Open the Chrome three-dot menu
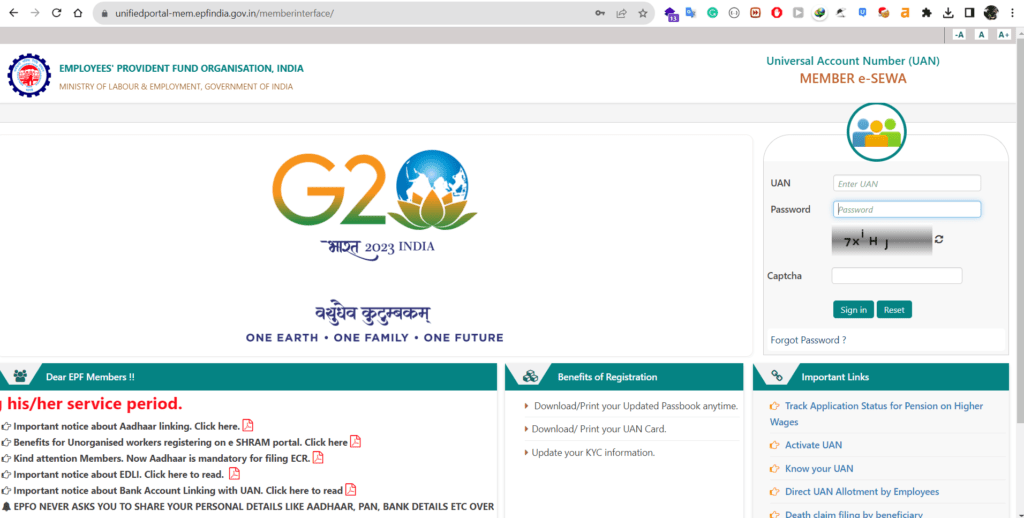Viewport: 1024px width, 518px height. coord(1012,13)
